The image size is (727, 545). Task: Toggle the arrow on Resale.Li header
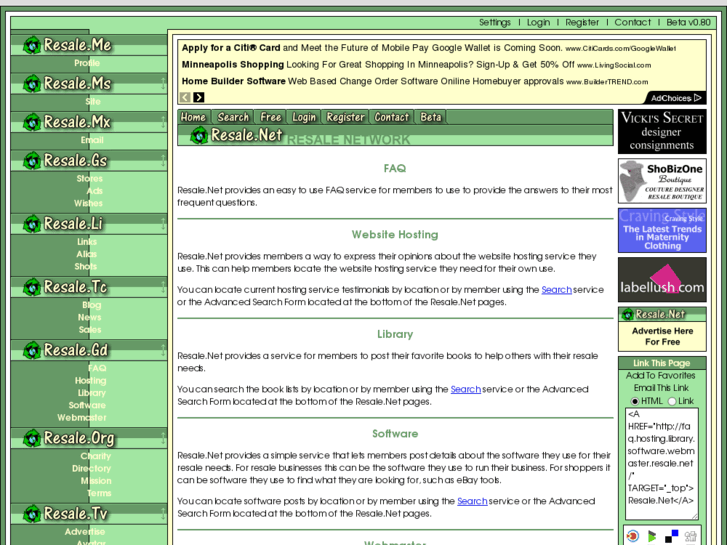[163, 224]
